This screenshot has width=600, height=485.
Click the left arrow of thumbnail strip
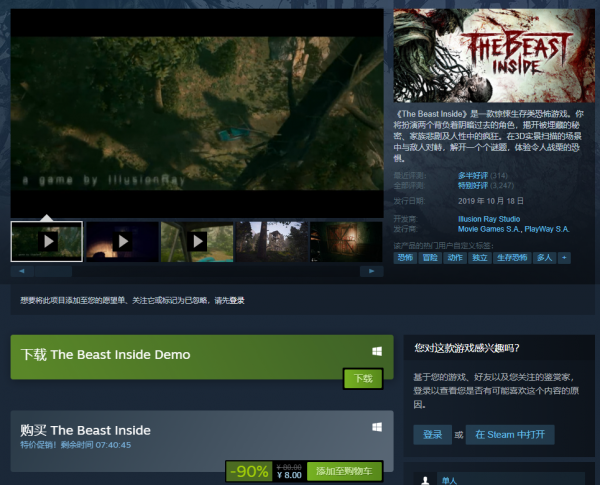click(x=22, y=271)
